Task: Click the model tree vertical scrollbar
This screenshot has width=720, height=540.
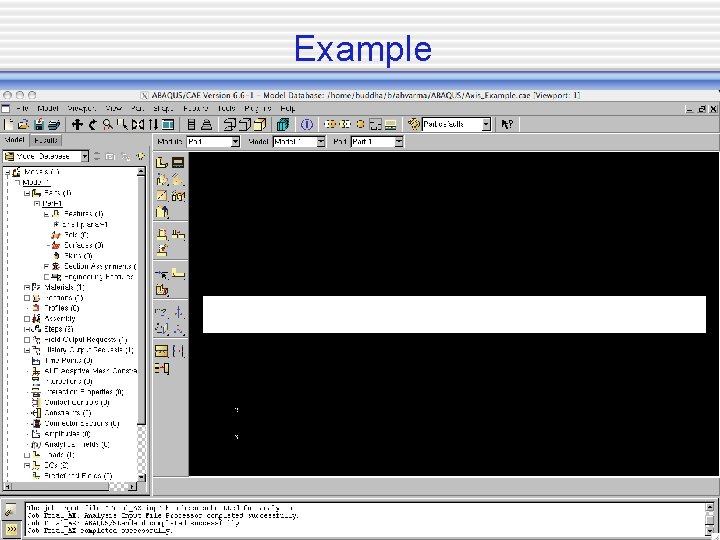Action: tap(141, 301)
